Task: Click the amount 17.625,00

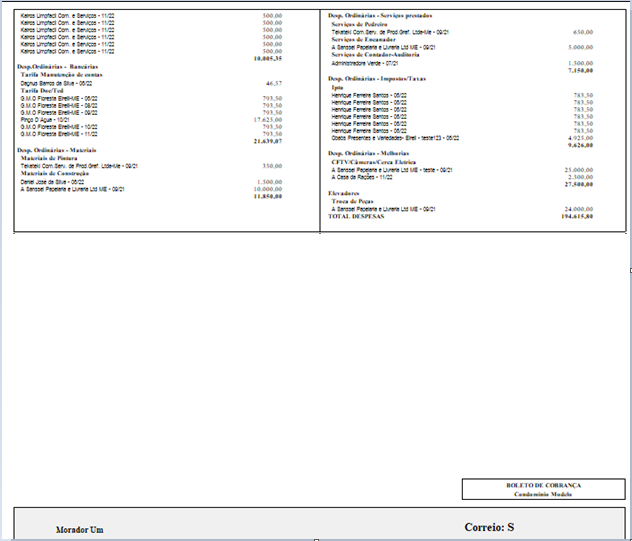Action: (x=268, y=120)
